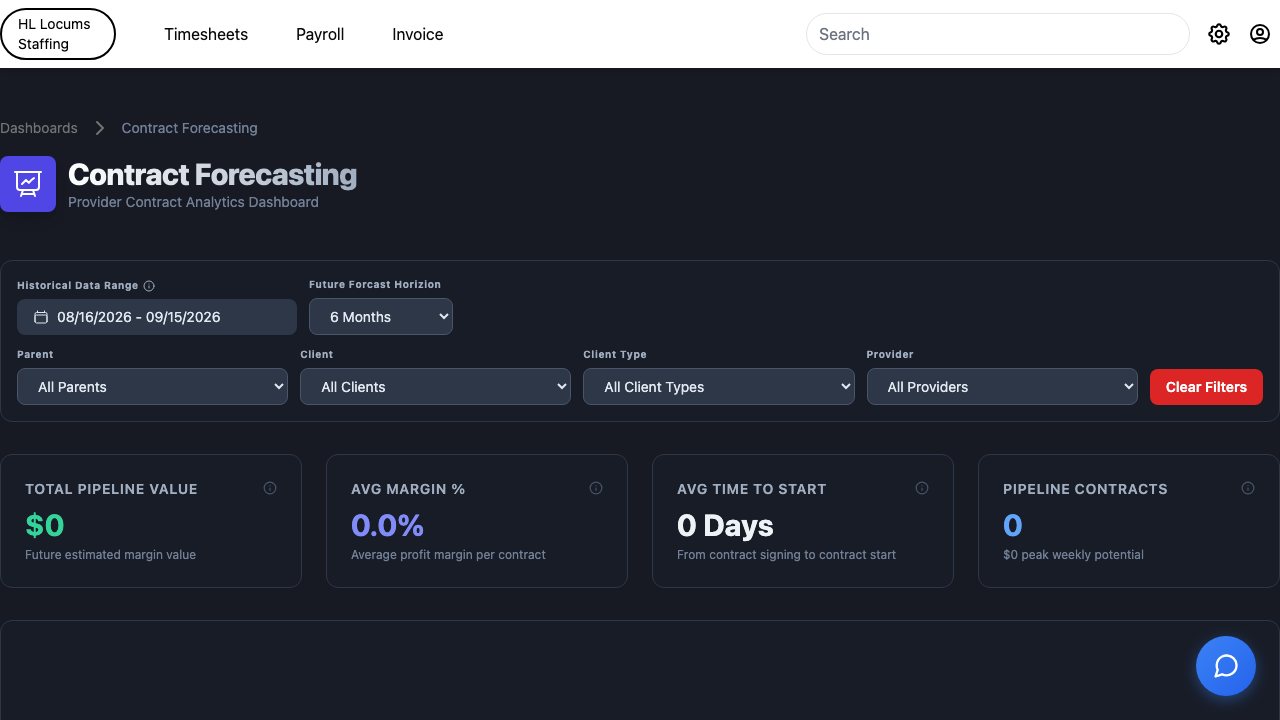Screen dimensions: 1280x720
Task: Open the All Providers dropdown
Action: 1002,387
